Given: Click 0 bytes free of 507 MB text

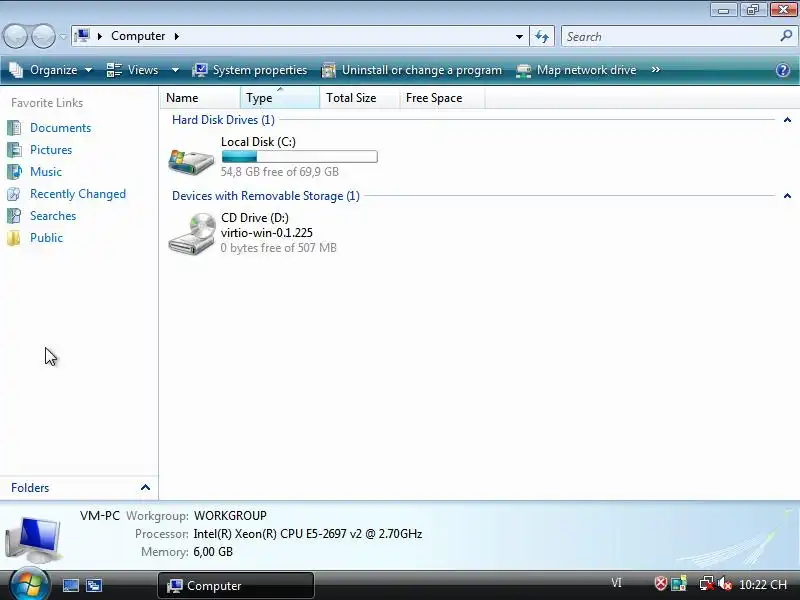Looking at the screenshot, I should (279, 248).
